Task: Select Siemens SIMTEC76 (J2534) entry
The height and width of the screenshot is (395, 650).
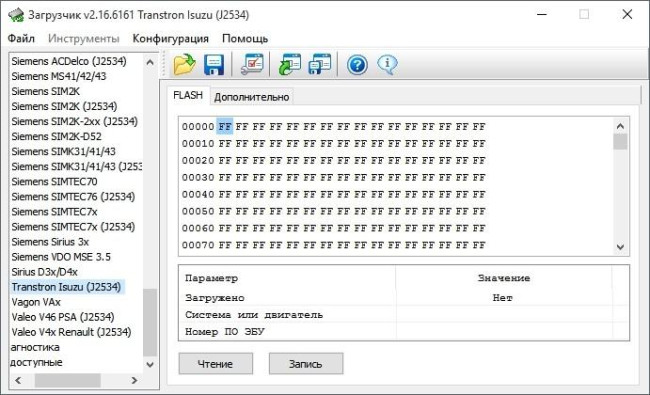Action: (73, 197)
